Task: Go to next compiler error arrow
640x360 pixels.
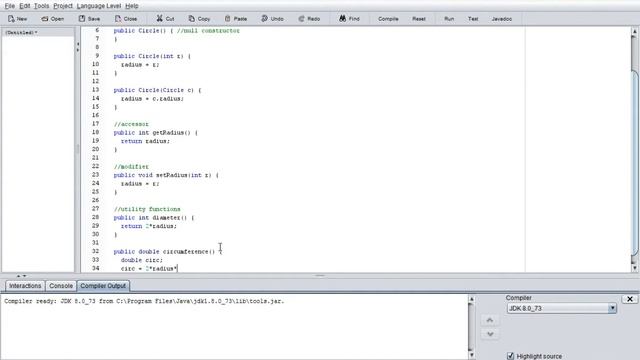Action: click(x=490, y=334)
